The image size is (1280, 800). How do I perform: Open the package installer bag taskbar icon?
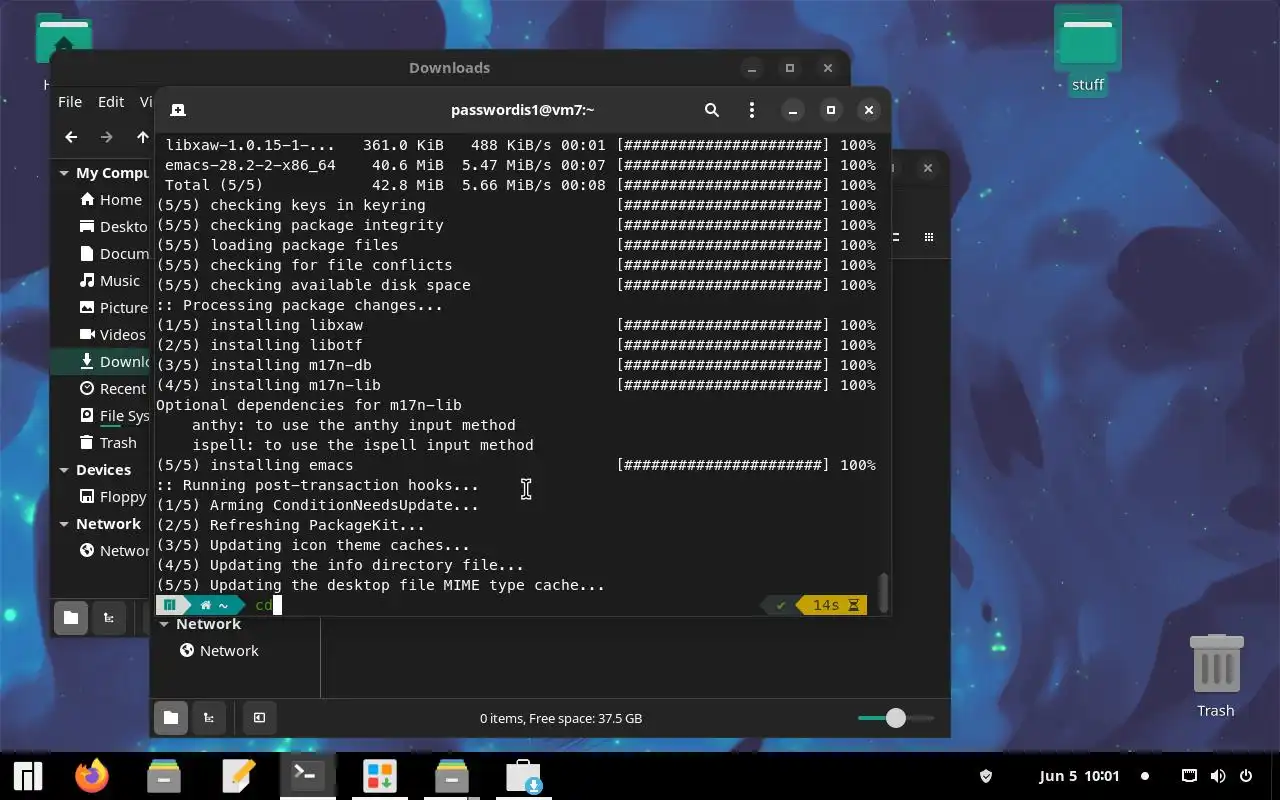point(523,776)
